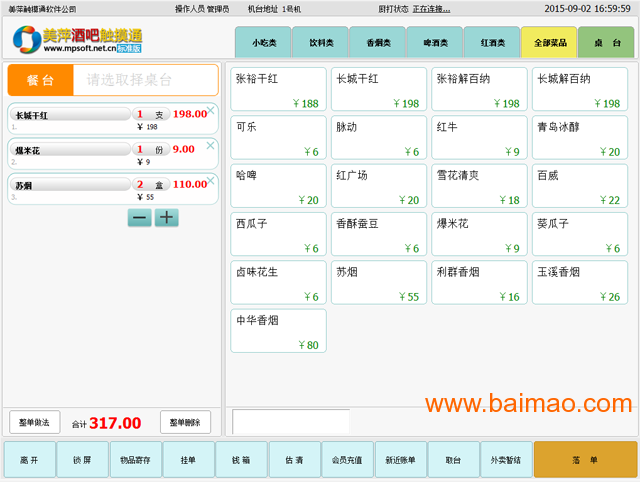Increase quantity with the plus button

click(166, 218)
